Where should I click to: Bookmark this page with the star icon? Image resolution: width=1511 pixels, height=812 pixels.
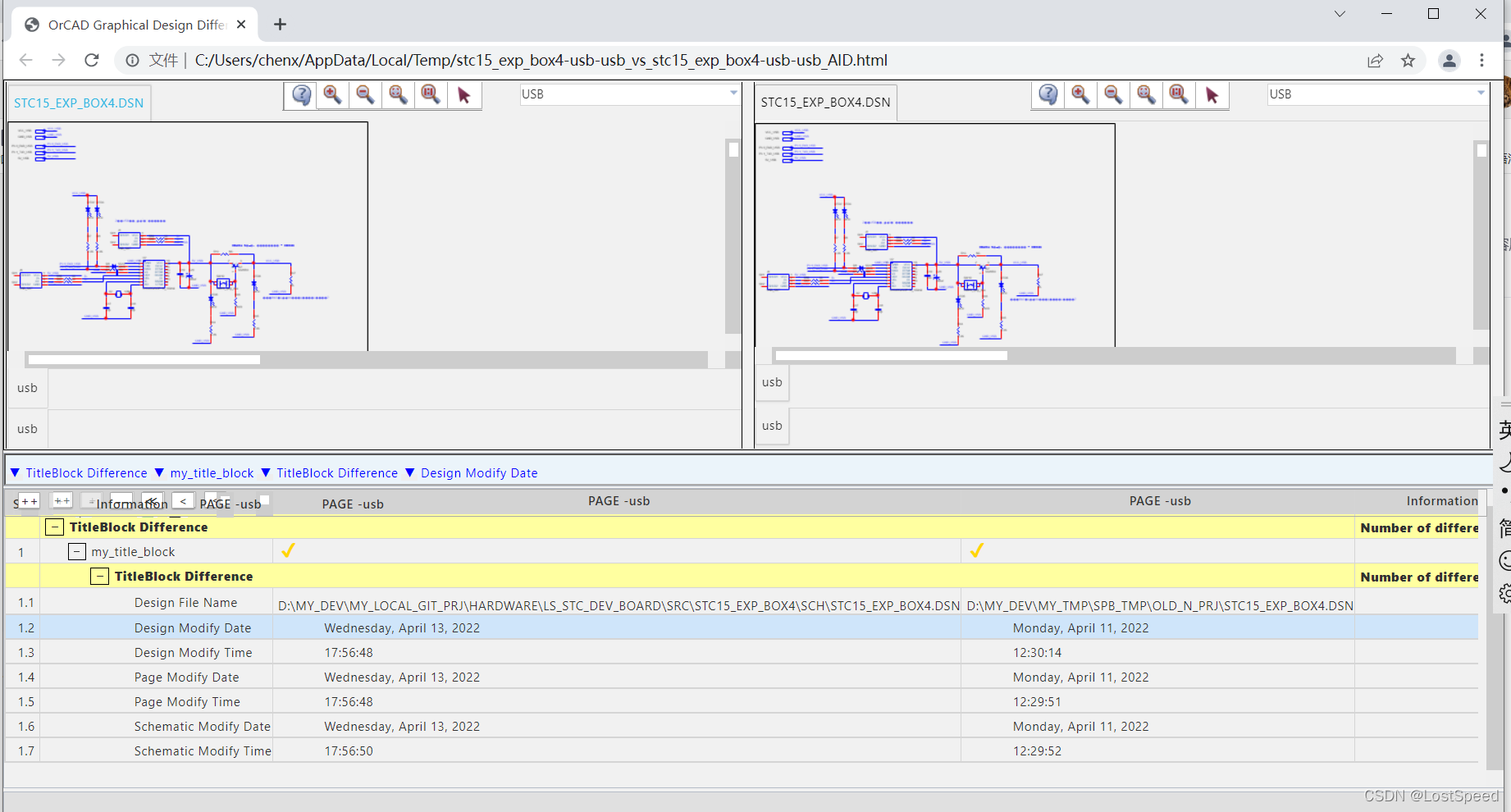pos(1408,61)
